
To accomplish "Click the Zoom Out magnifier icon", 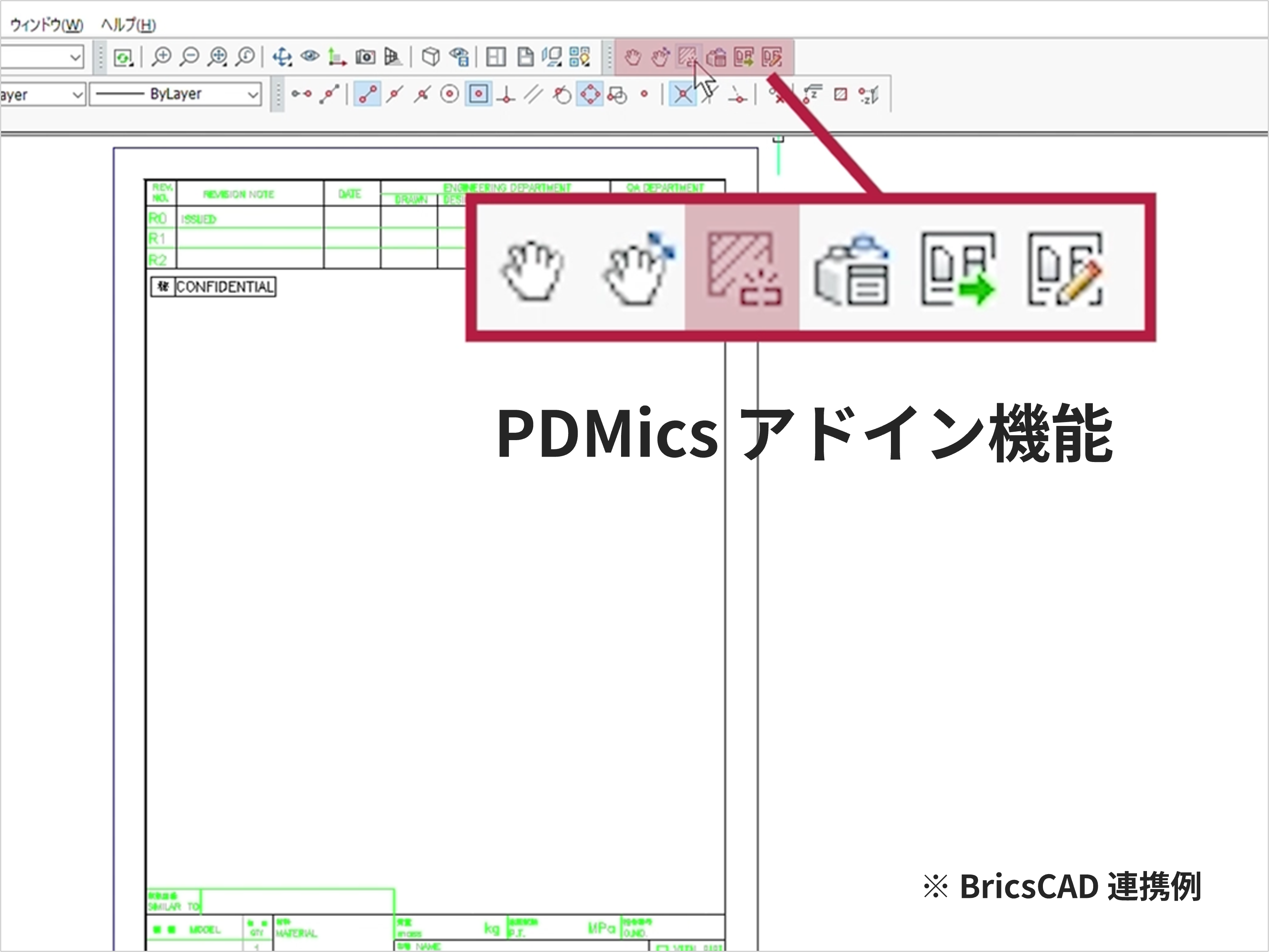I will [x=189, y=57].
